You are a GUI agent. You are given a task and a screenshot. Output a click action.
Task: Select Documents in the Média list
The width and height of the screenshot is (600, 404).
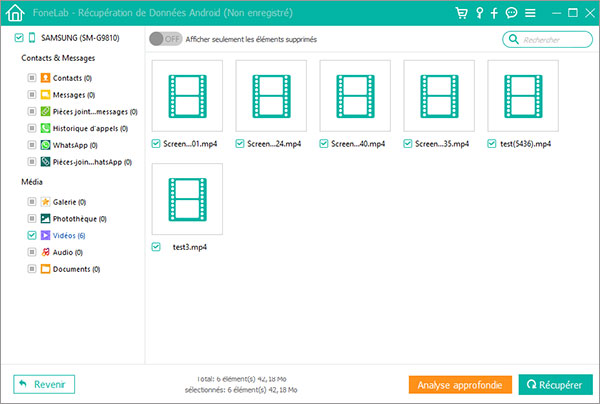coord(74,269)
